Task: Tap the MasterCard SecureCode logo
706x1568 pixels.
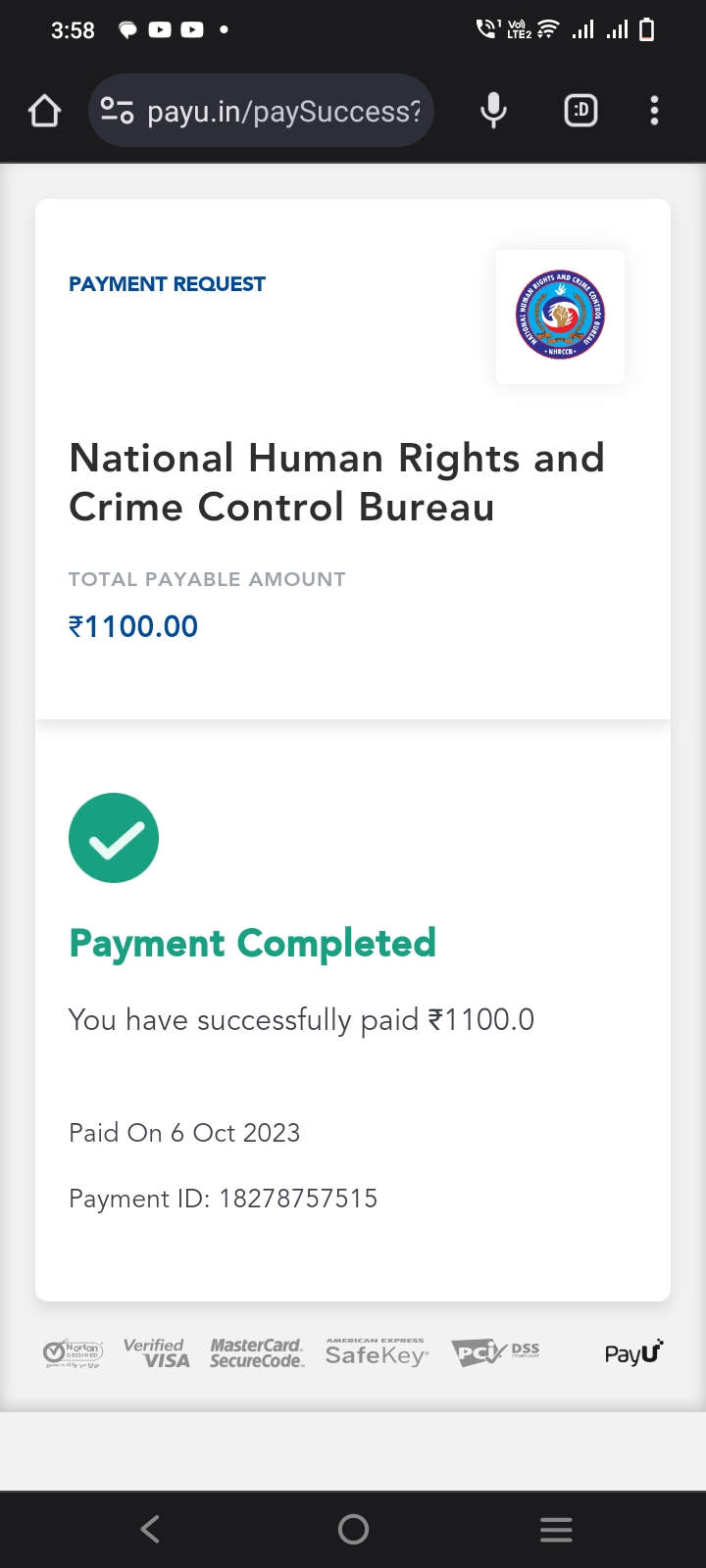Action: coord(257,1353)
